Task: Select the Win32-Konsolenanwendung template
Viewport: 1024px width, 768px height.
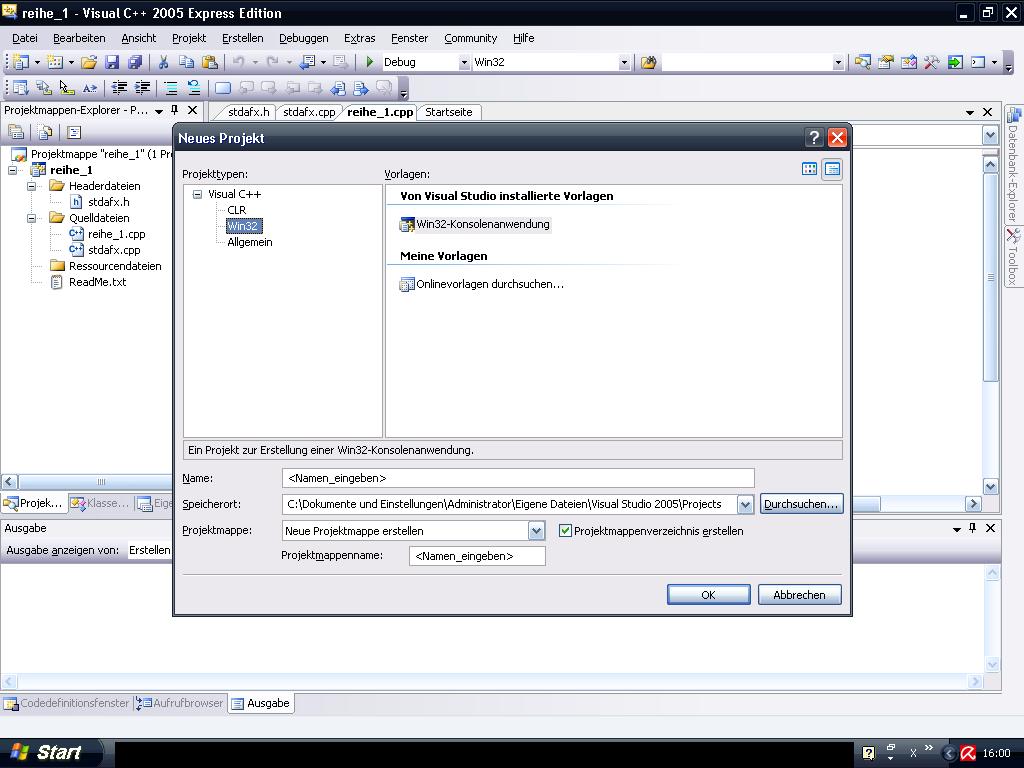Action: tap(475, 224)
